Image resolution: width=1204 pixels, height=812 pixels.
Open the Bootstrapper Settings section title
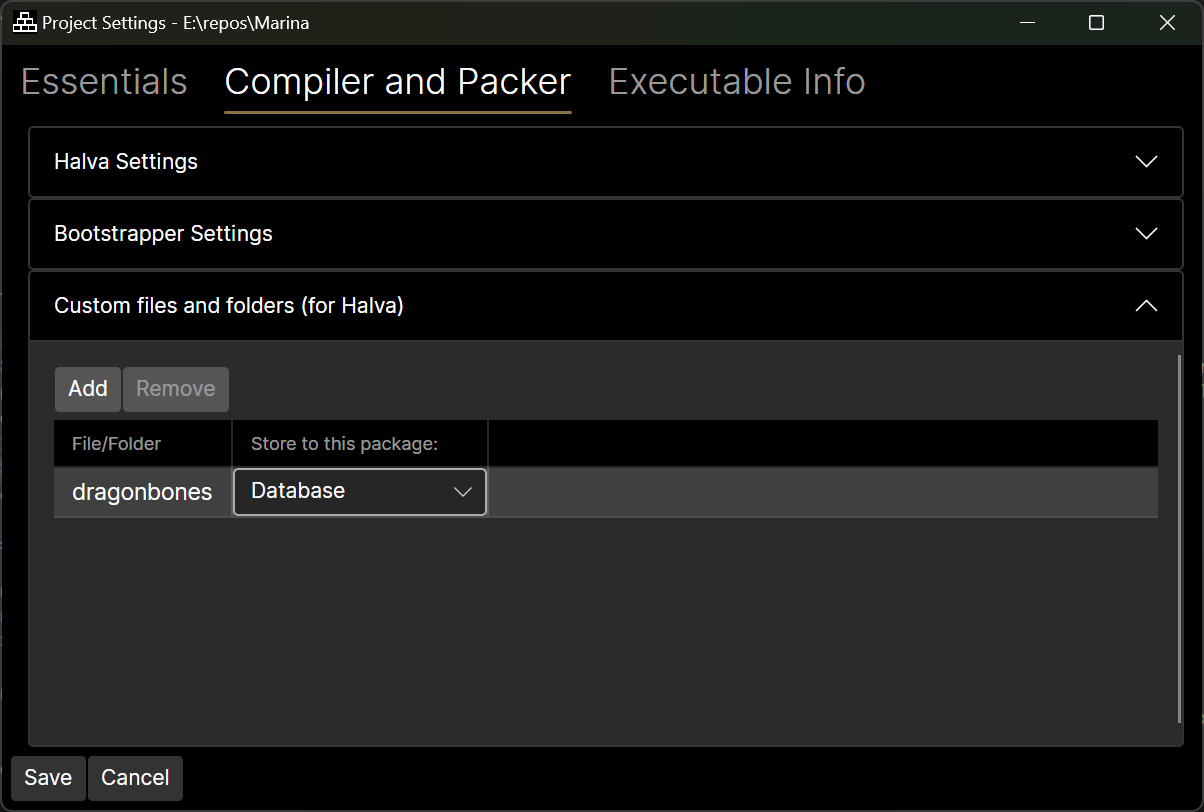coord(163,234)
